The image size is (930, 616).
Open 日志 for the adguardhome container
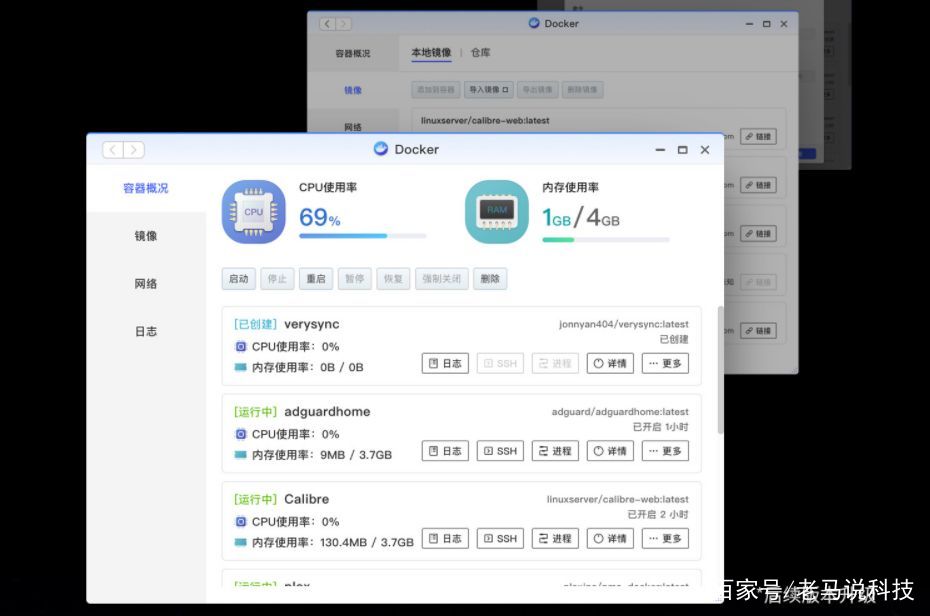point(445,451)
